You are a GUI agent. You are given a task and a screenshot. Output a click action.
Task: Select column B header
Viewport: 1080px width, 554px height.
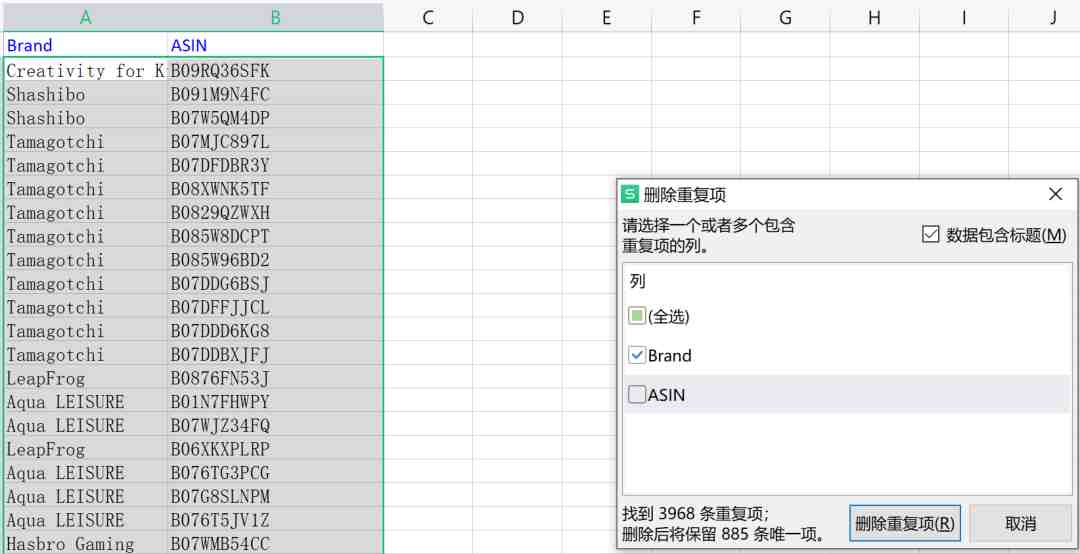276,17
